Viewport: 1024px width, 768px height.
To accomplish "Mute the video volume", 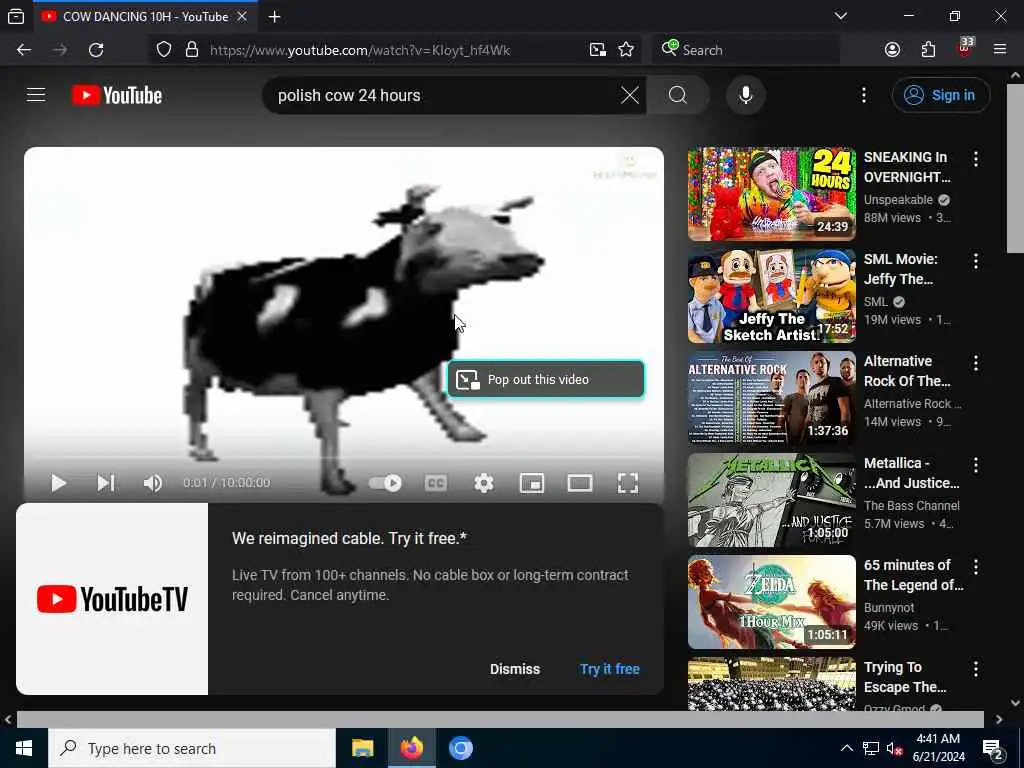I will click(153, 483).
